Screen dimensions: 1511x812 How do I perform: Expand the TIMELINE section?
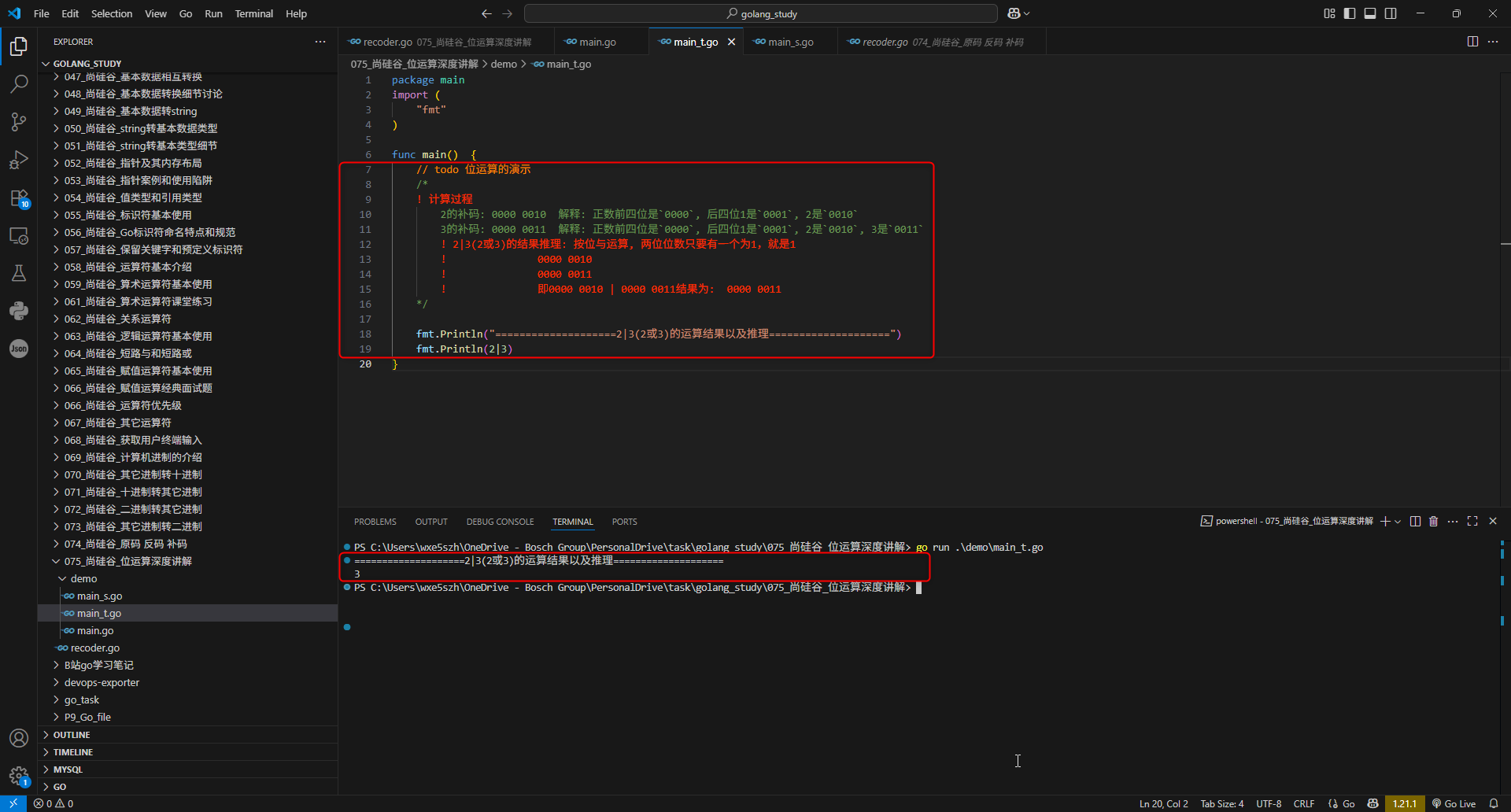188,752
